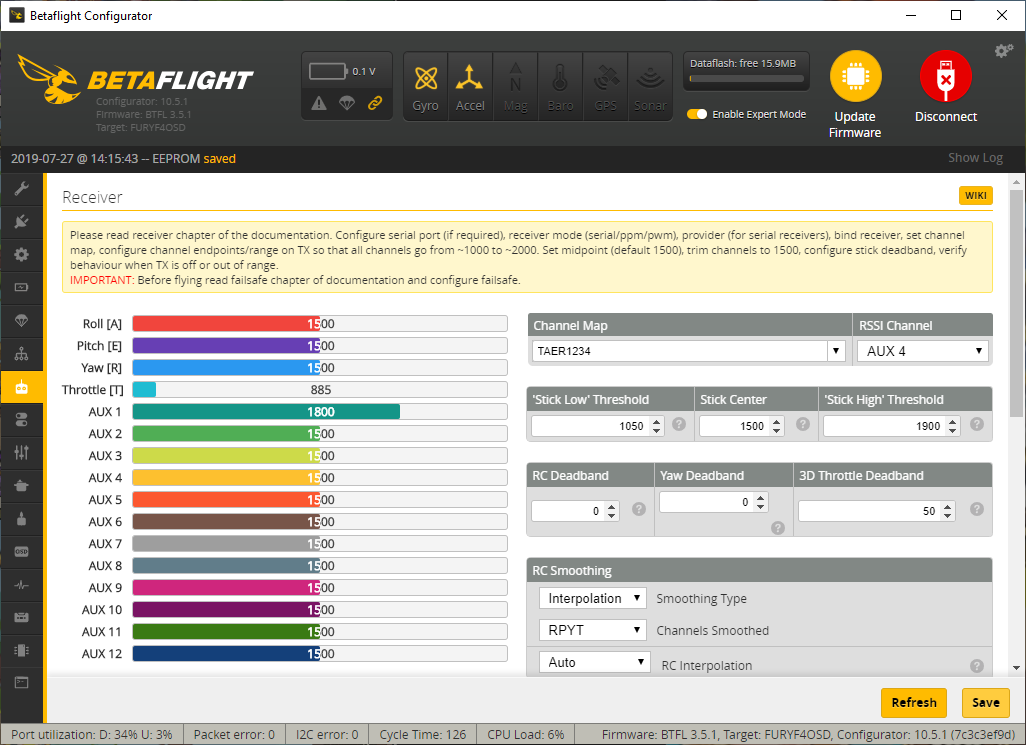Open the cooking pot icon sidebar tab
This screenshot has width=1026, height=745.
tap(22, 485)
